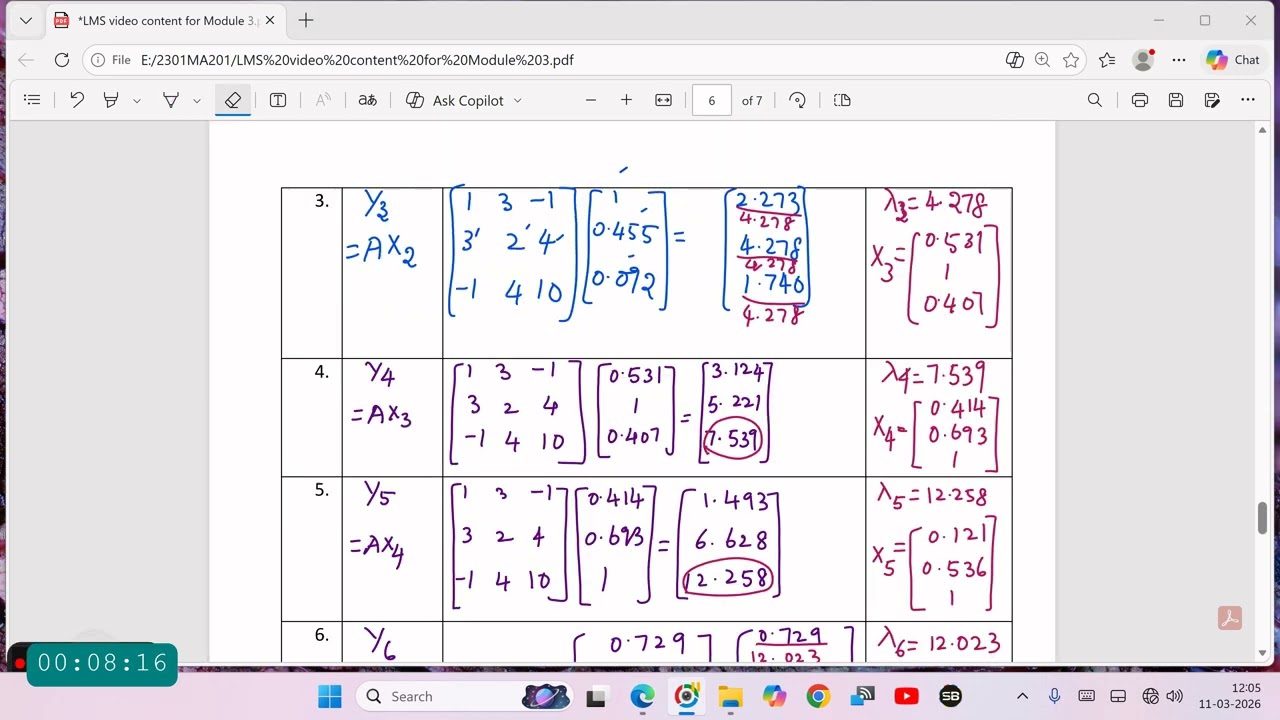Click the address bar zoom icon

coord(1043,60)
